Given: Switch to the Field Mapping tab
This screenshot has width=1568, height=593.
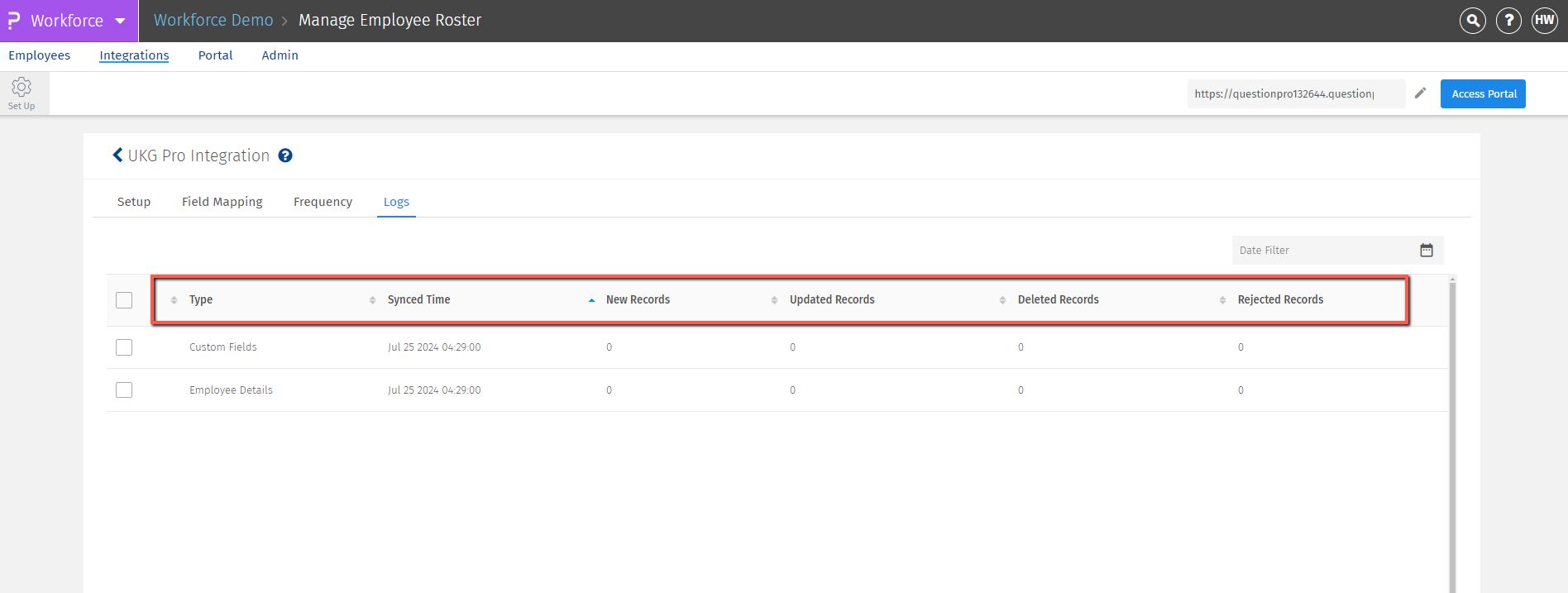Looking at the screenshot, I should click(x=222, y=202).
